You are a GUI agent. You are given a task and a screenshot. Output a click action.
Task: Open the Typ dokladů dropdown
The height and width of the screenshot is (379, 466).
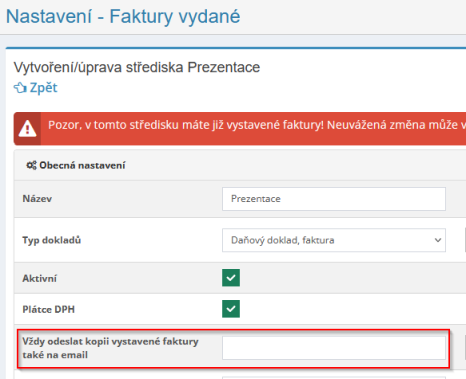[x=334, y=240]
